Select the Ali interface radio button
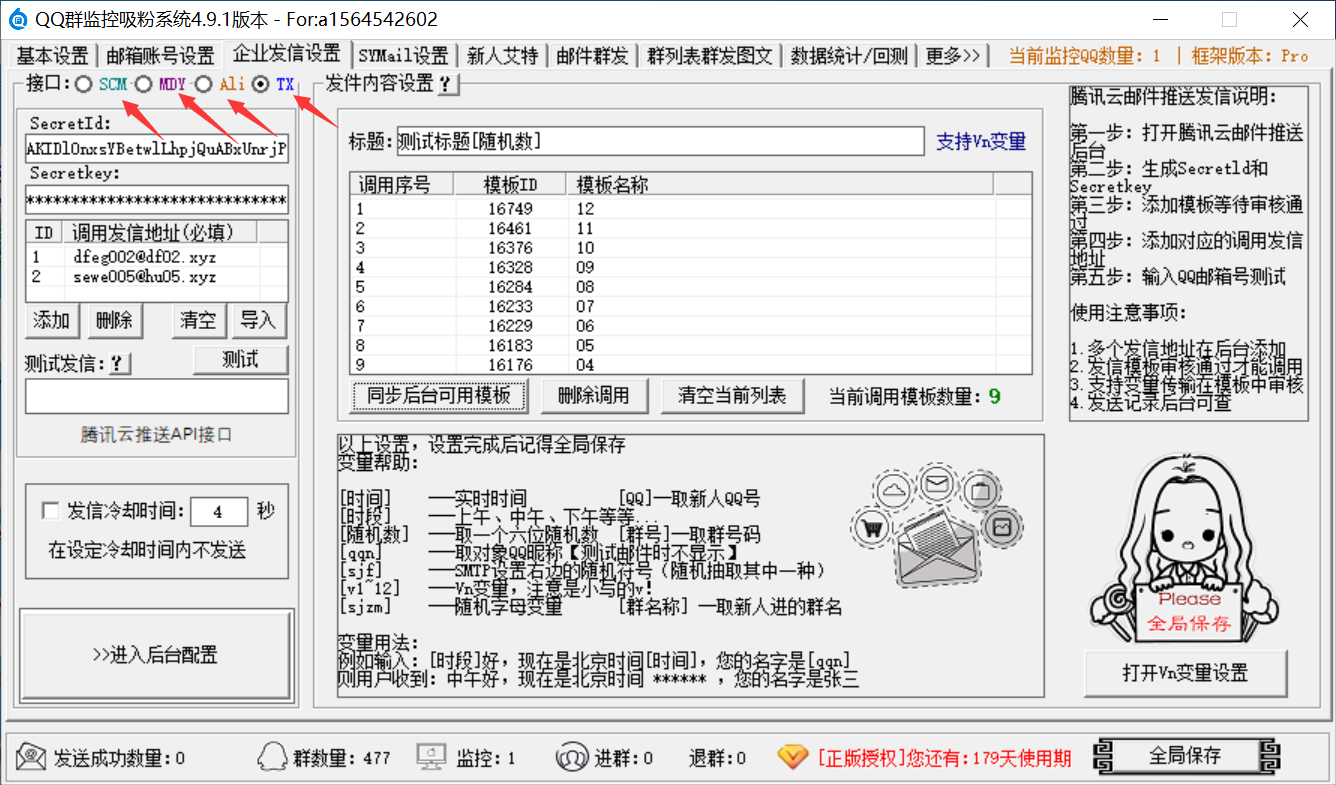 click(x=204, y=85)
